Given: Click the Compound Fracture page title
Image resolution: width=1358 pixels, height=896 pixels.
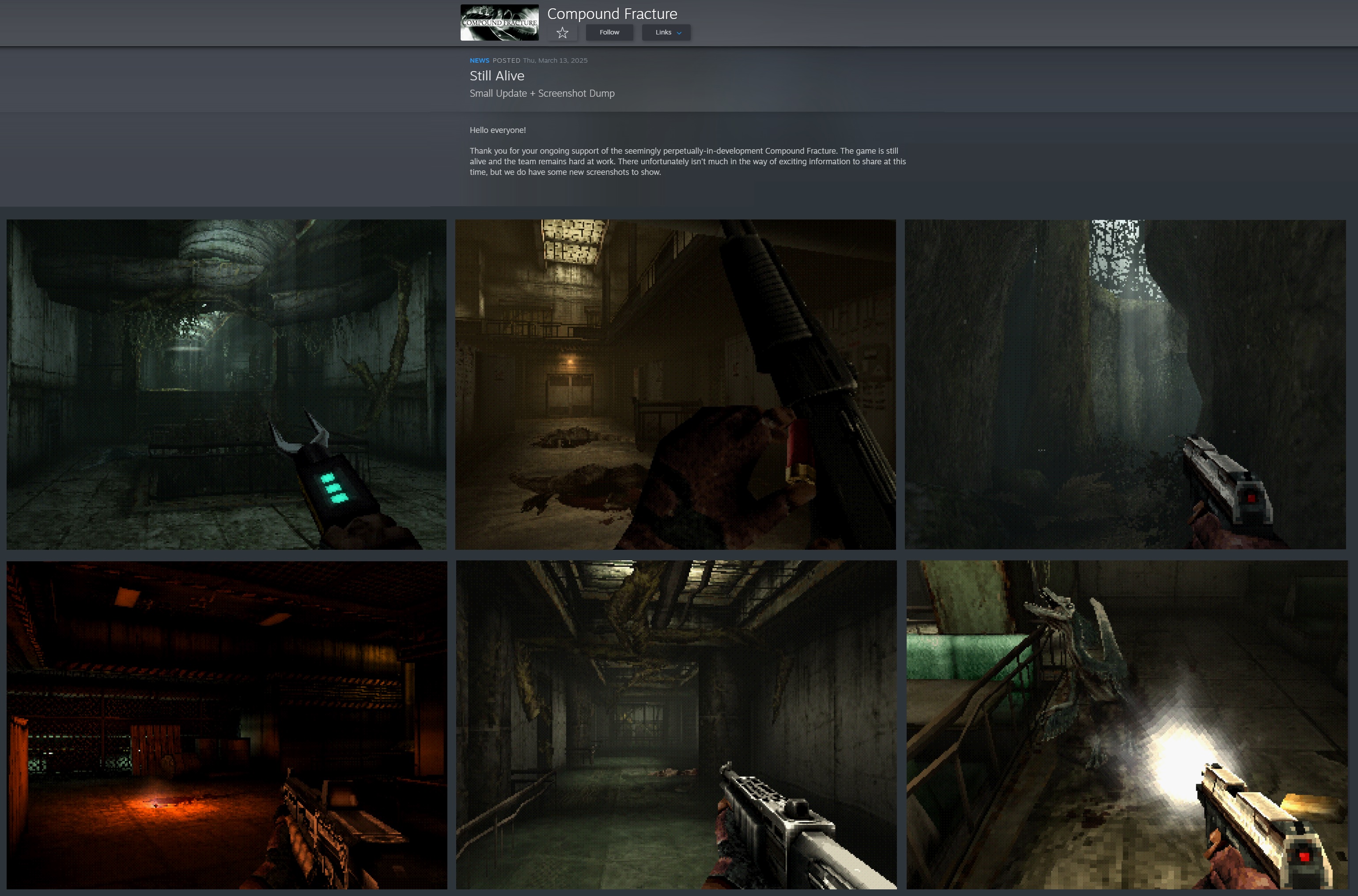Looking at the screenshot, I should (x=612, y=14).
